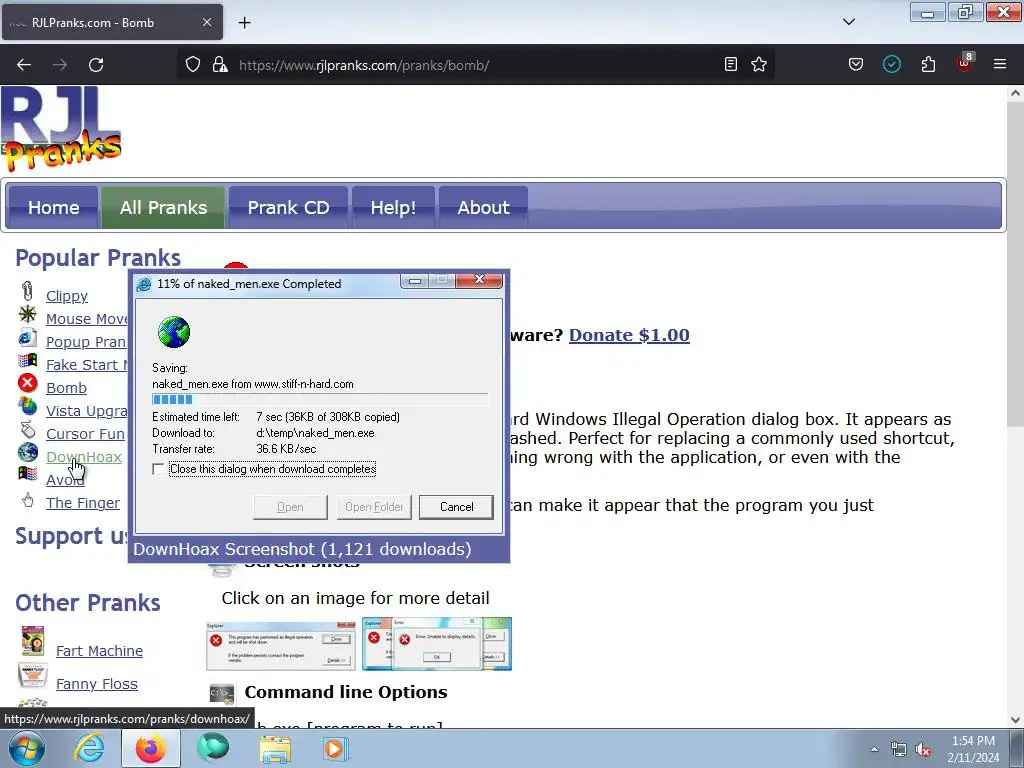Click the Firefox back arrow
1024x768 pixels.
(24, 65)
